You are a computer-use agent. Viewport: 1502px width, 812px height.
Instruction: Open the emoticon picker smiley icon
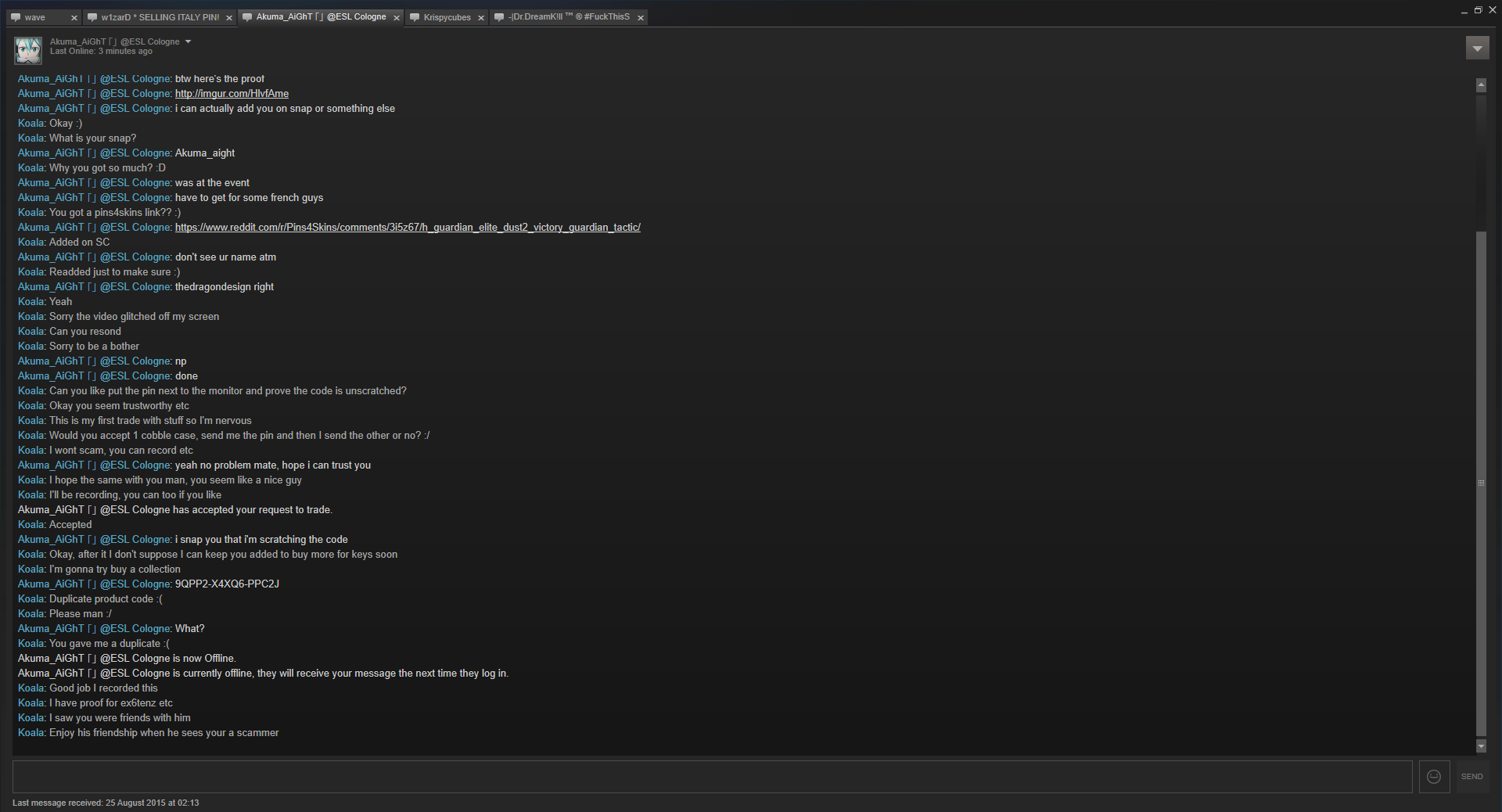click(x=1434, y=777)
